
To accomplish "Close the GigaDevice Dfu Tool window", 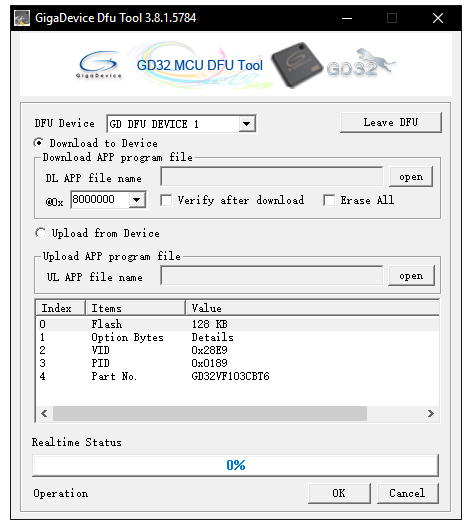I will coord(438,18).
